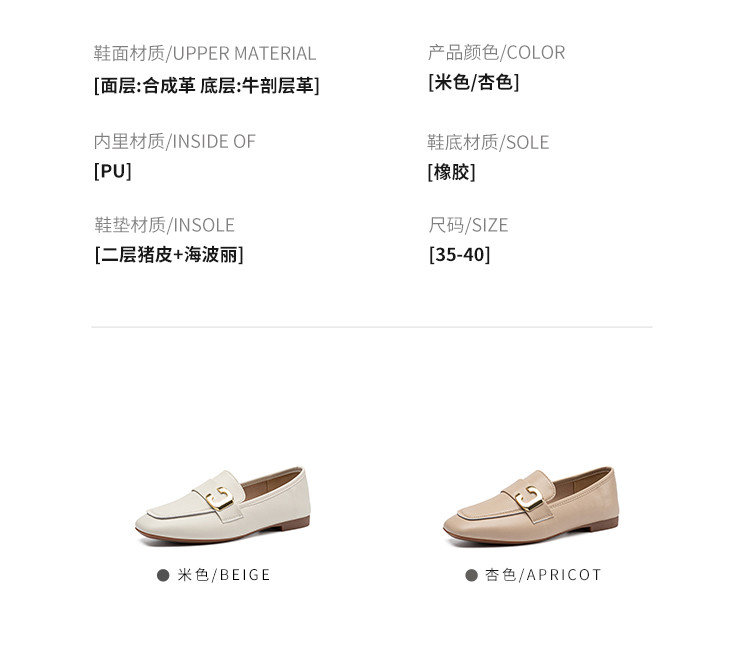Click the 尺码/SIZE heading
750x670 pixels.
[468, 225]
